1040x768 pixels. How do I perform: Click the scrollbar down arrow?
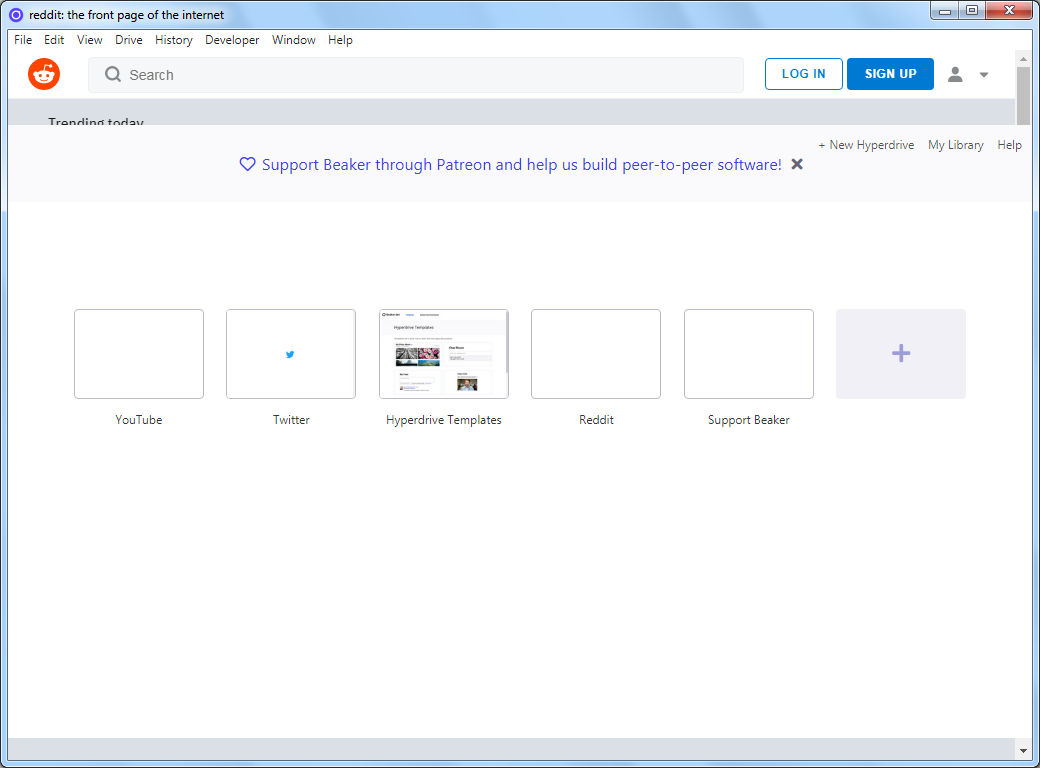pos(1023,751)
